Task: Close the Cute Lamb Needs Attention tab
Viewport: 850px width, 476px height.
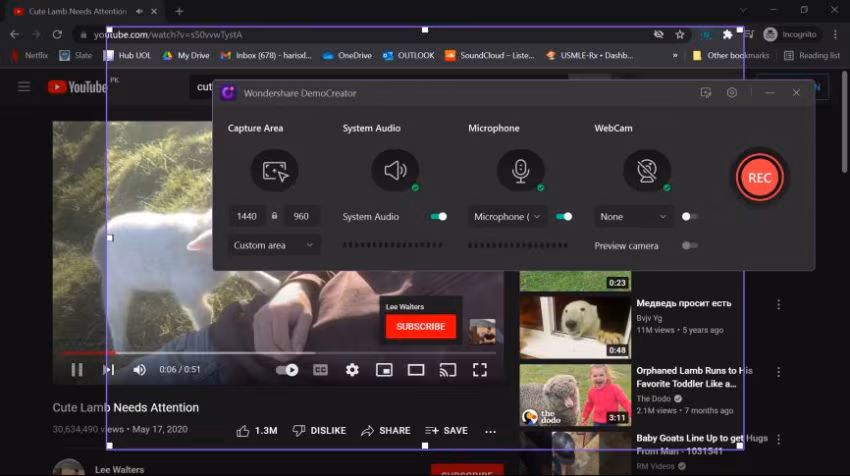Action: pos(154,11)
